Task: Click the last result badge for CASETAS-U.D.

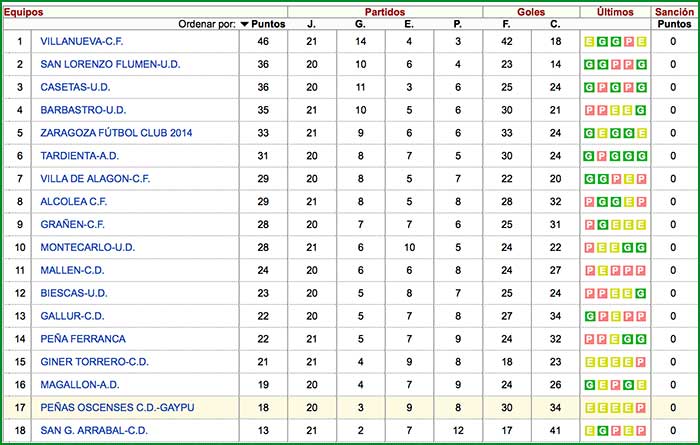Action: pos(641,88)
